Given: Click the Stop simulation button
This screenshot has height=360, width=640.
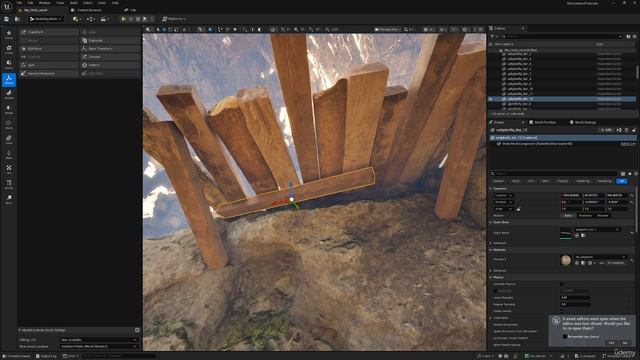Looking at the screenshot, I should (138, 19).
